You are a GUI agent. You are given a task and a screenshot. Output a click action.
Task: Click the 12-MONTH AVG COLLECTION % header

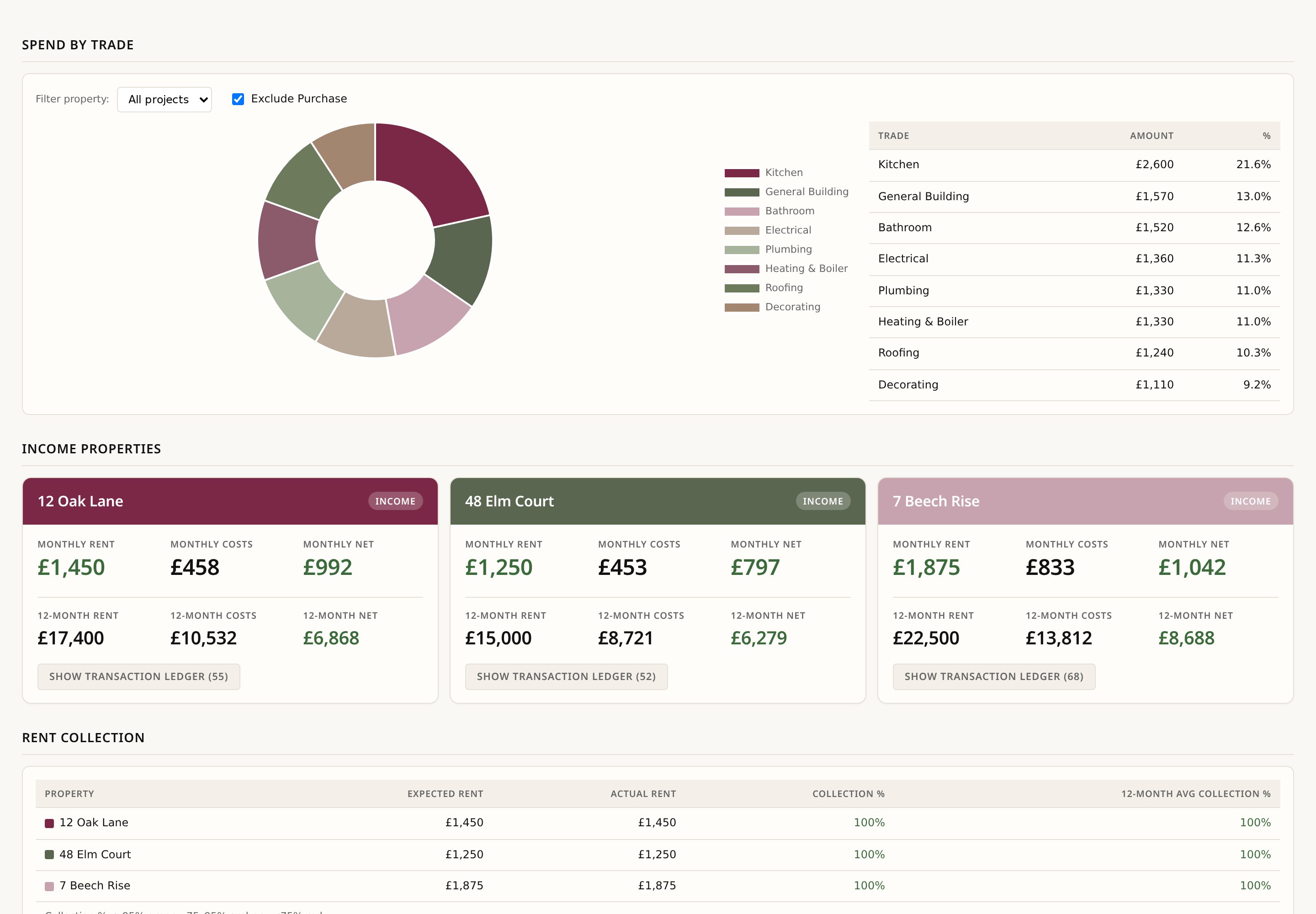[x=1196, y=794]
